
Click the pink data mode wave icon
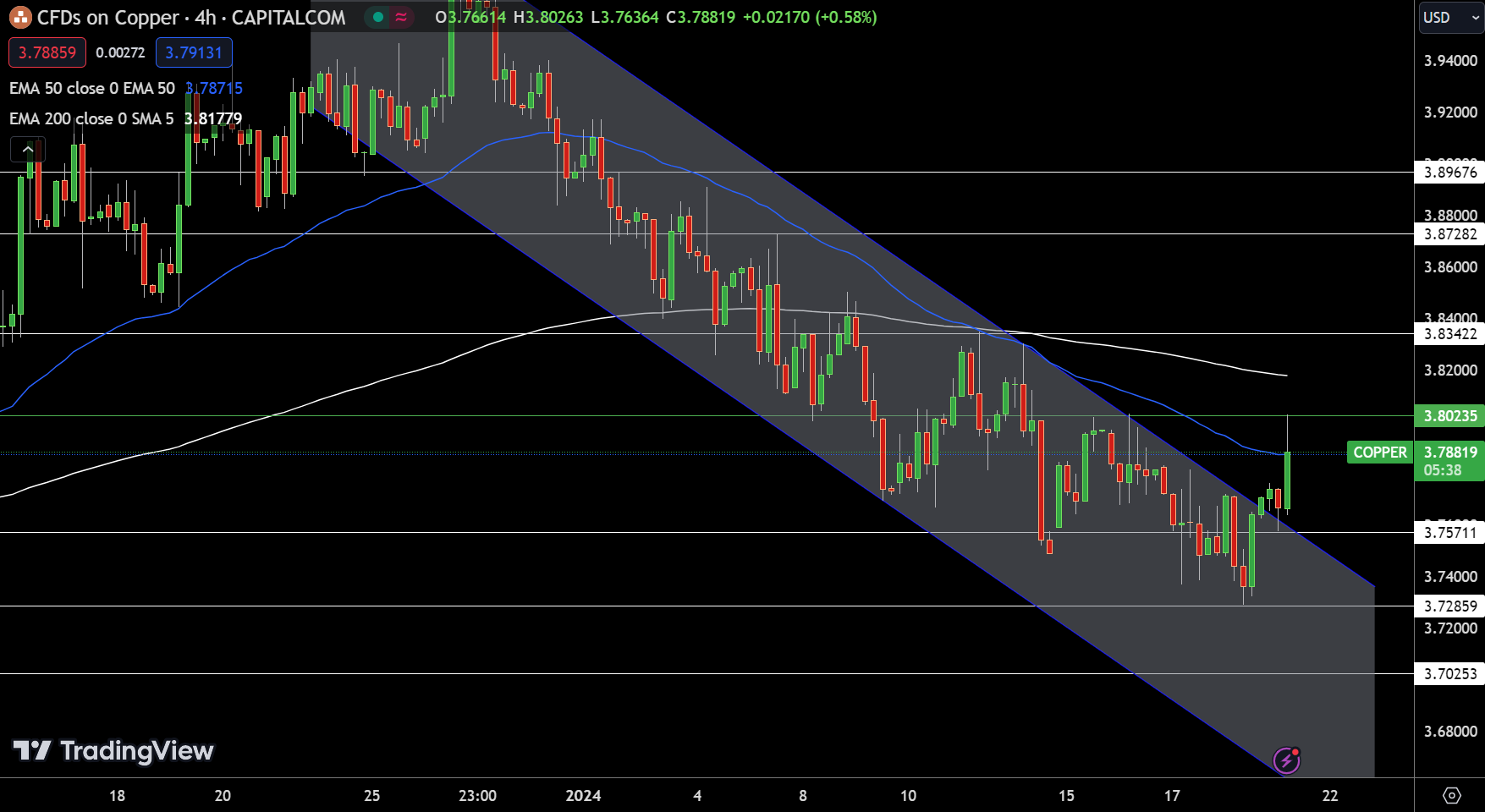point(401,17)
